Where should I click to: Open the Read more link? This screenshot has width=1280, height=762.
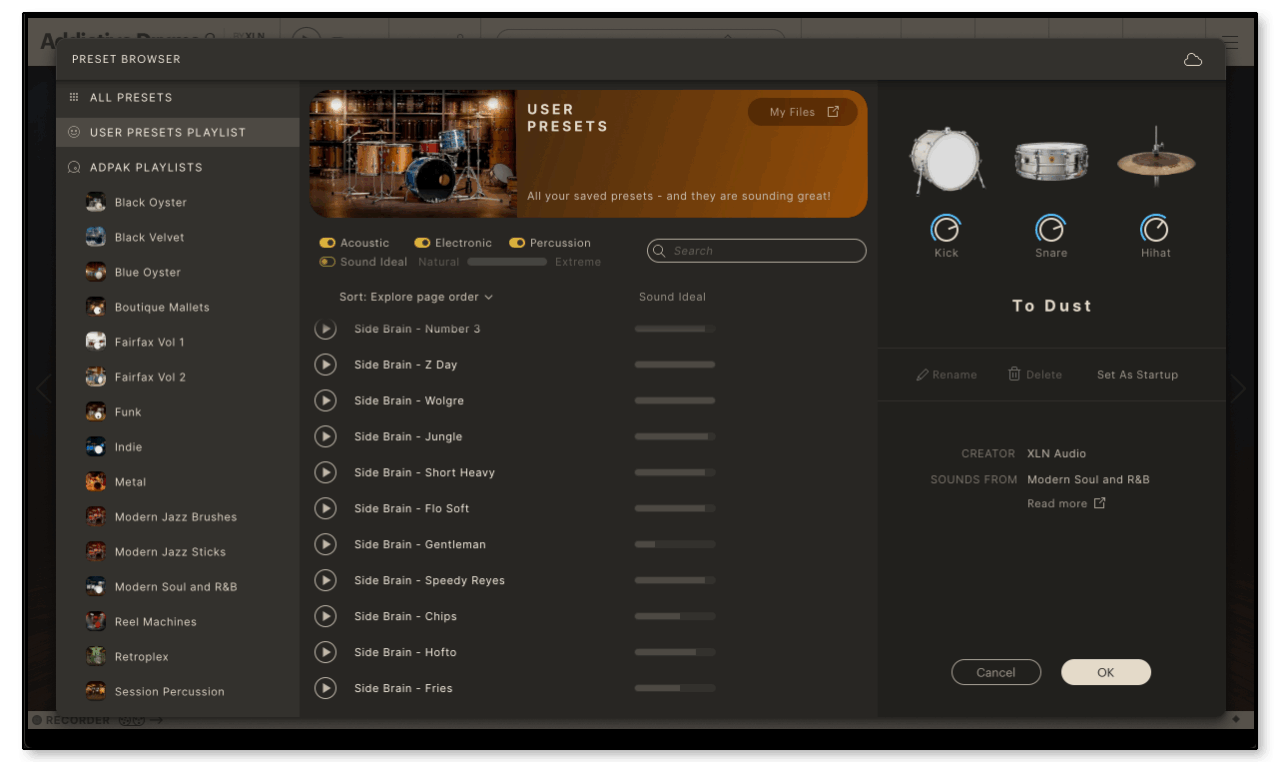(1066, 504)
